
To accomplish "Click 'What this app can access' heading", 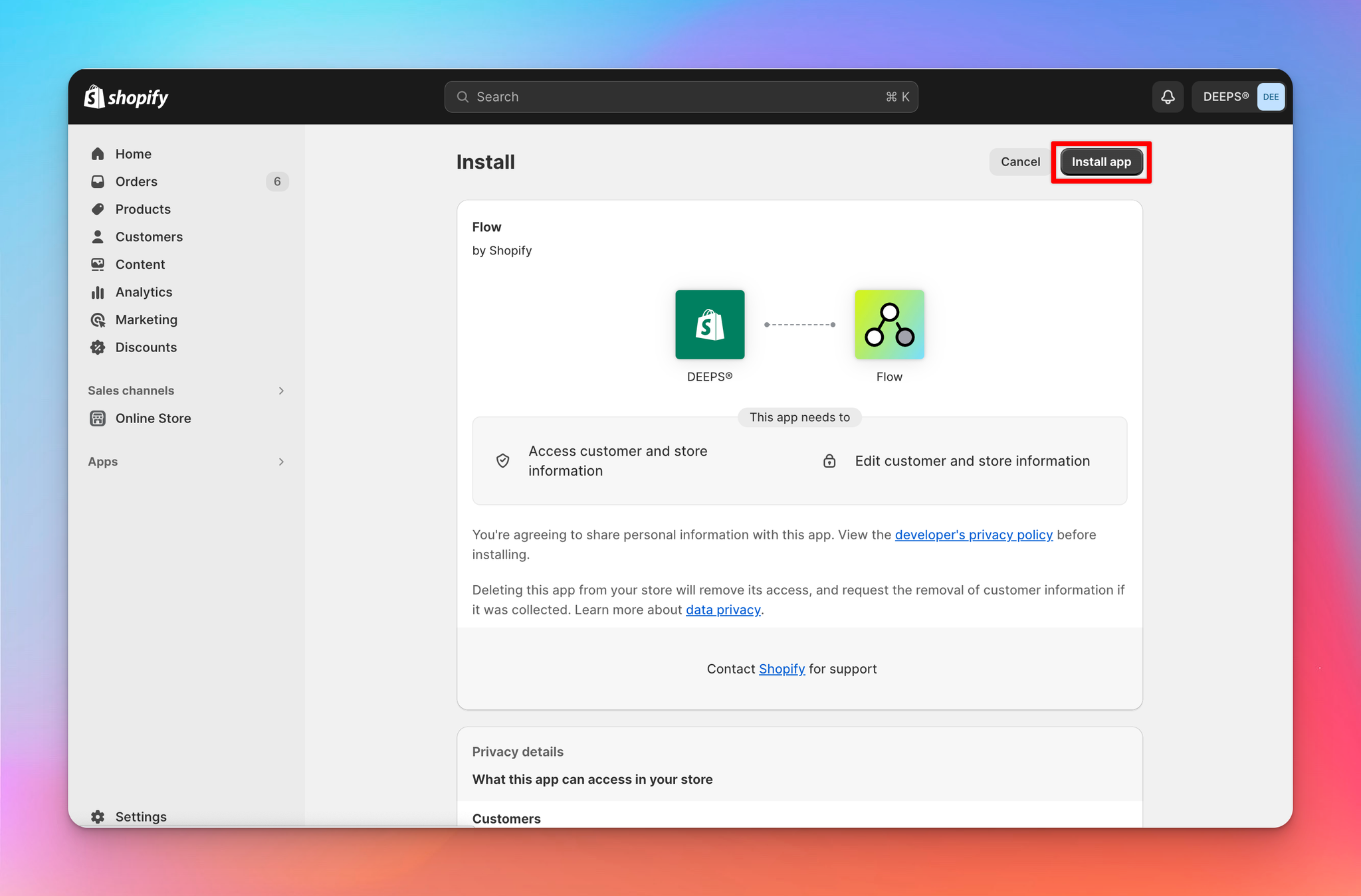I will tap(592, 780).
